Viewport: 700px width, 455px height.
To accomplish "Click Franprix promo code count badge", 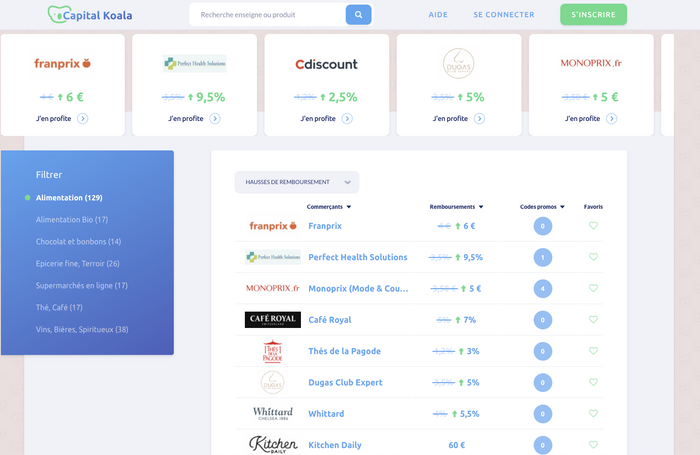I will (543, 226).
